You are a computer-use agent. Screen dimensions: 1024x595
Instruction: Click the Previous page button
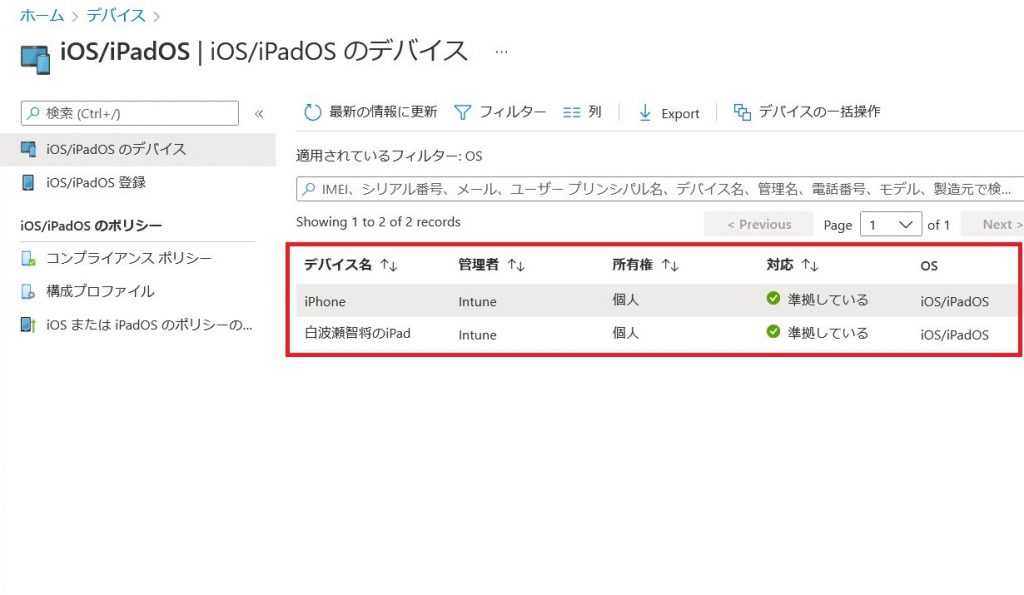click(759, 225)
